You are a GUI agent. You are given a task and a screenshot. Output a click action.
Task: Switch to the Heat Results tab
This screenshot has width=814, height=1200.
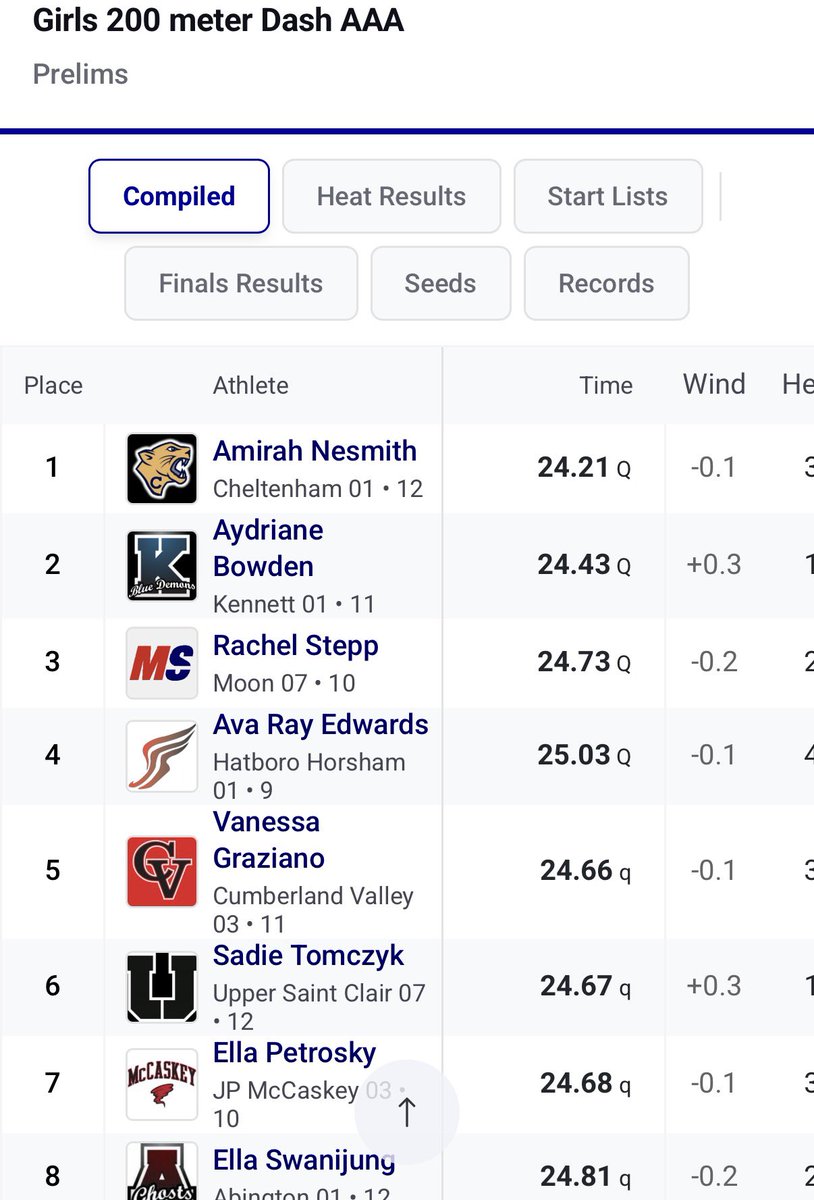(391, 196)
